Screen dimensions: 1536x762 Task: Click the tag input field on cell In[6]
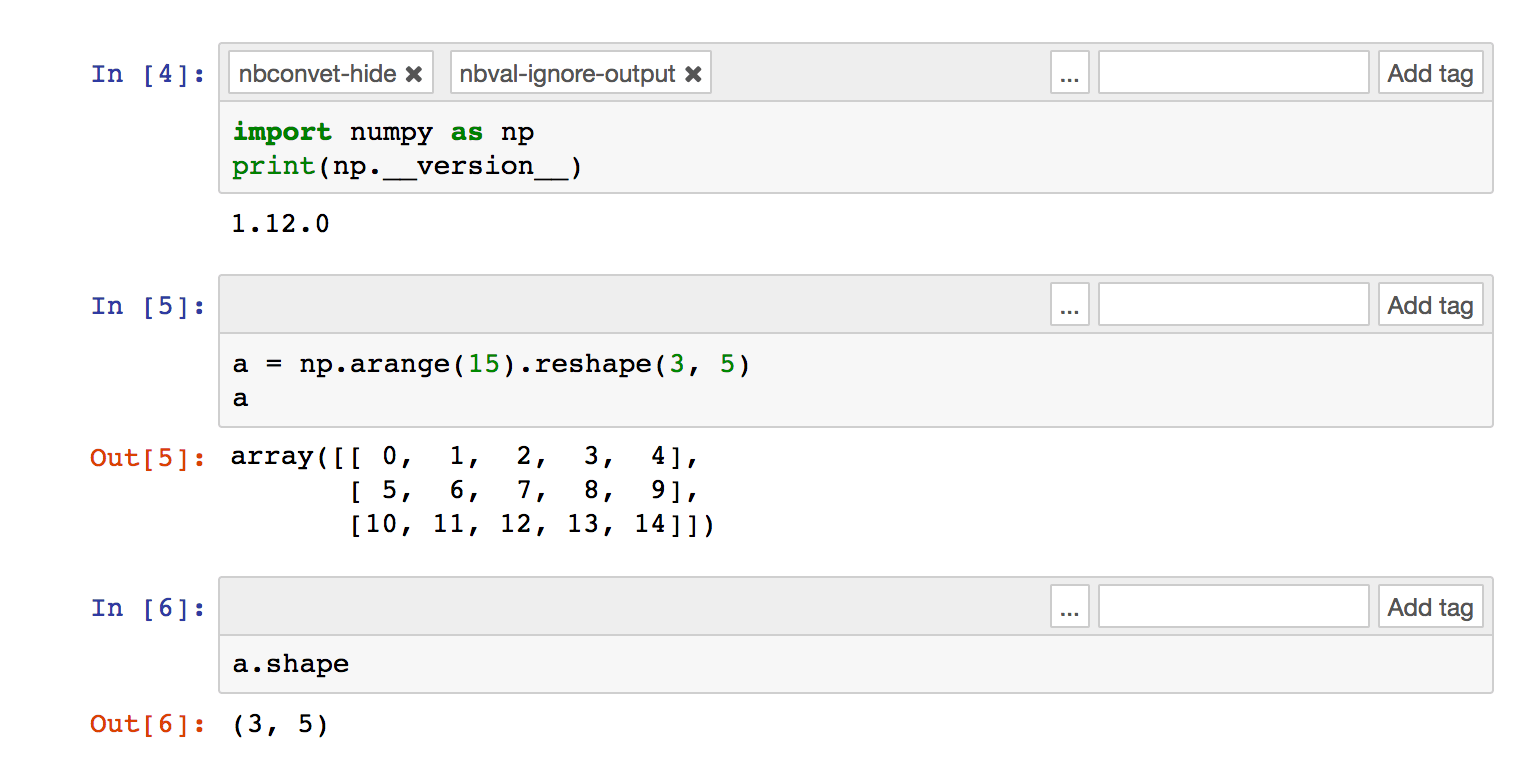(x=1233, y=605)
